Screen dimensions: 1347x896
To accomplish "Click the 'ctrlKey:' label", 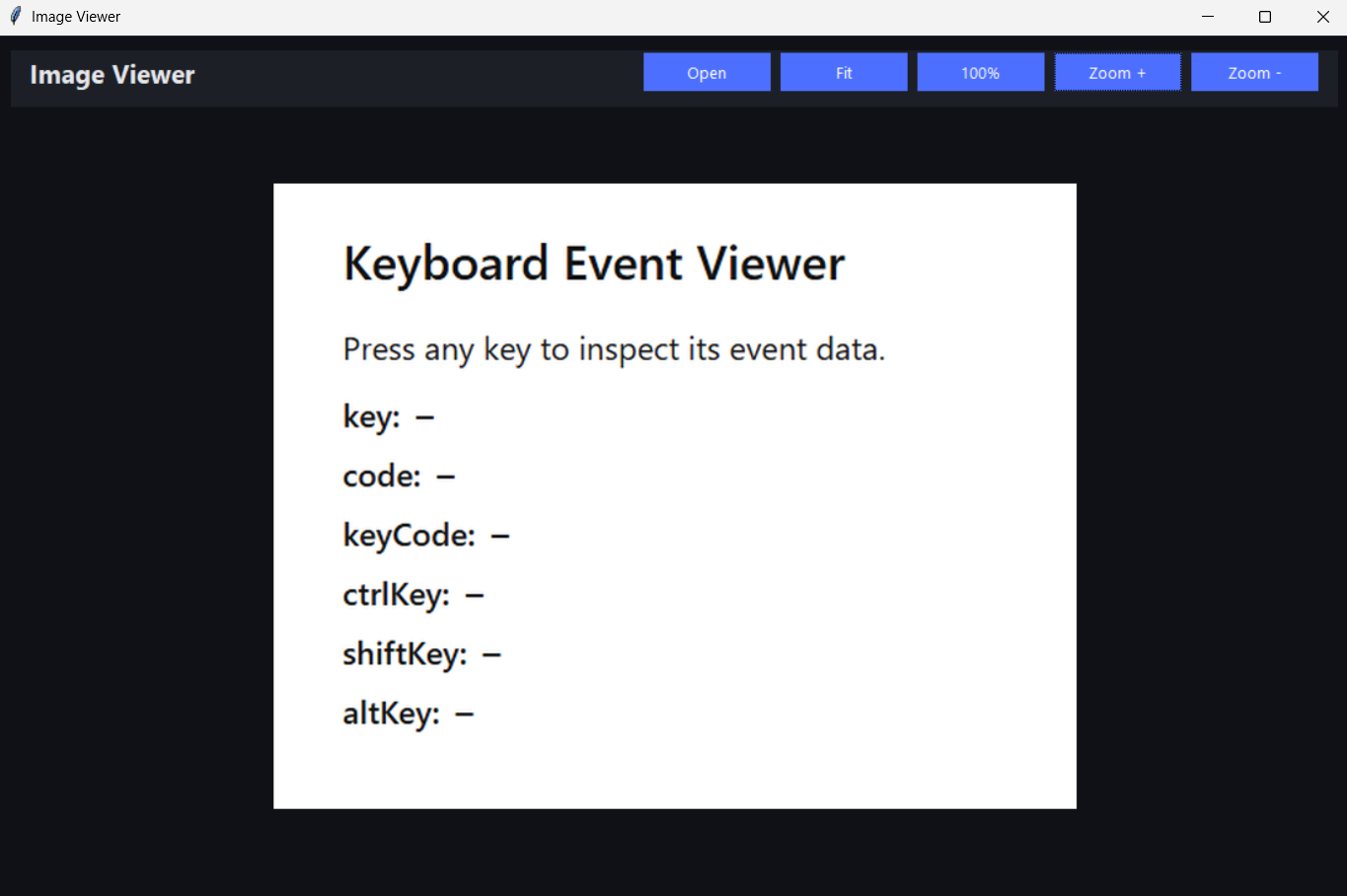I will [396, 595].
